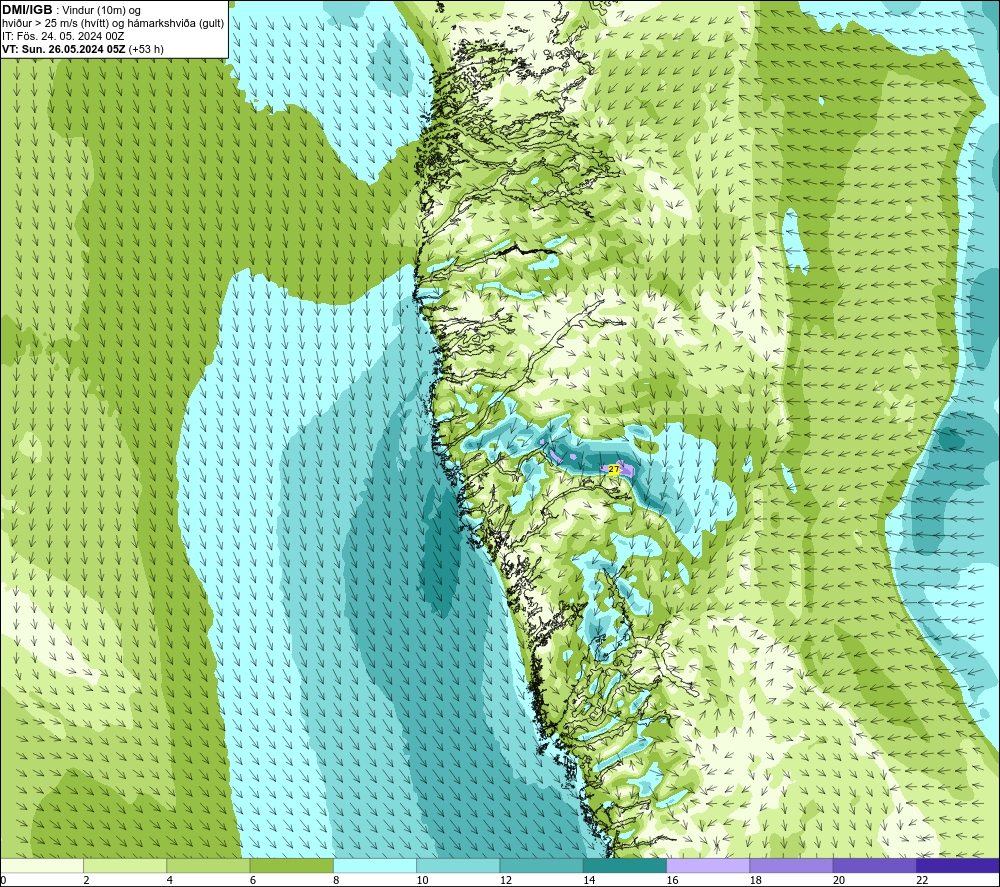
Task: Click the 0–2 m/s pale legend swatch
Action: pyautogui.click(x=41, y=865)
